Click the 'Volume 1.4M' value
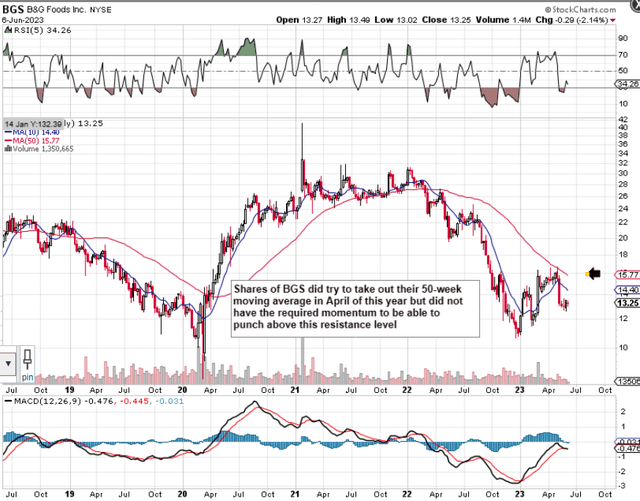The image size is (640, 501). (503, 20)
